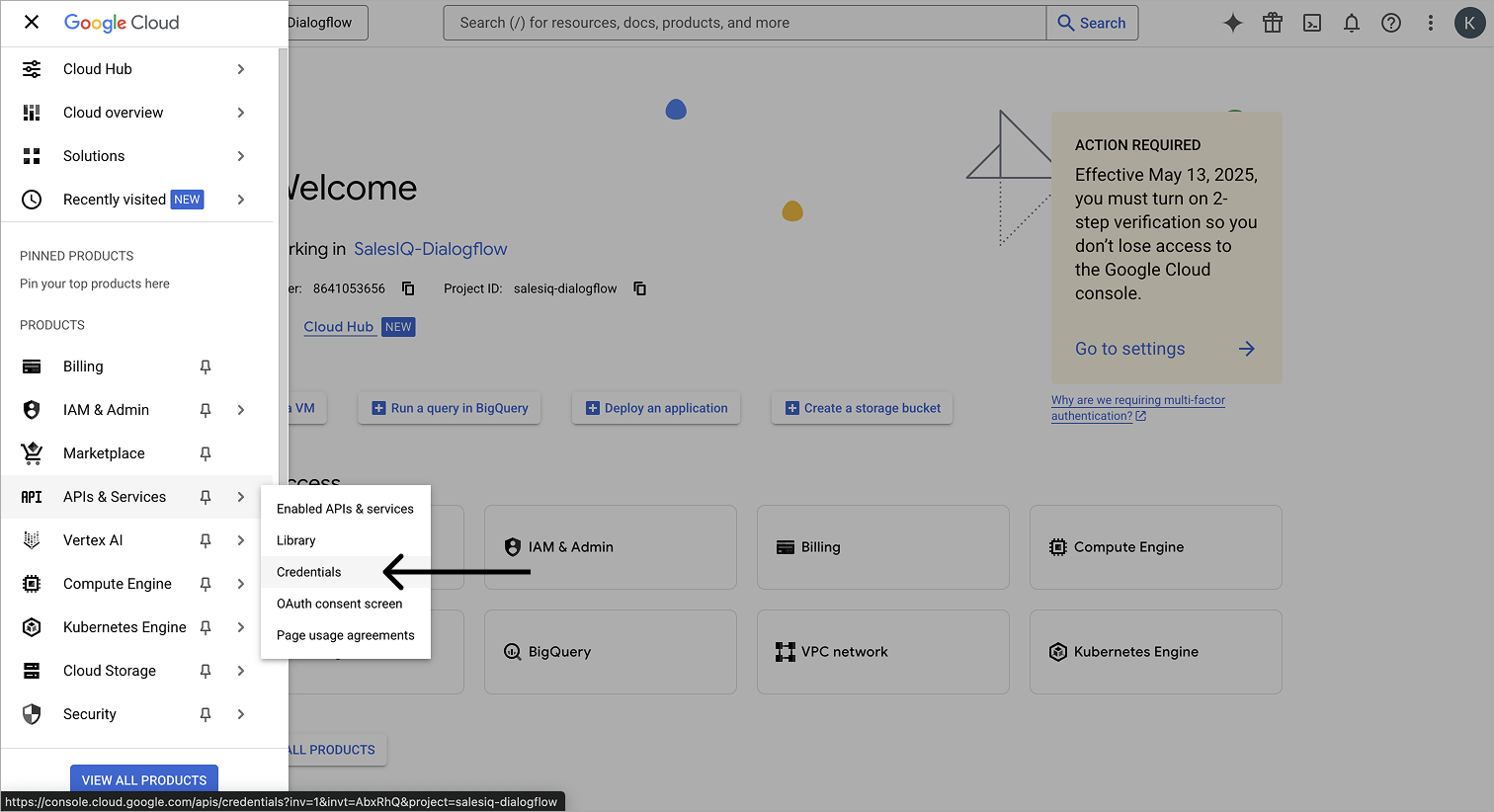Click Deploy an application button
1494x812 pixels.
click(656, 408)
